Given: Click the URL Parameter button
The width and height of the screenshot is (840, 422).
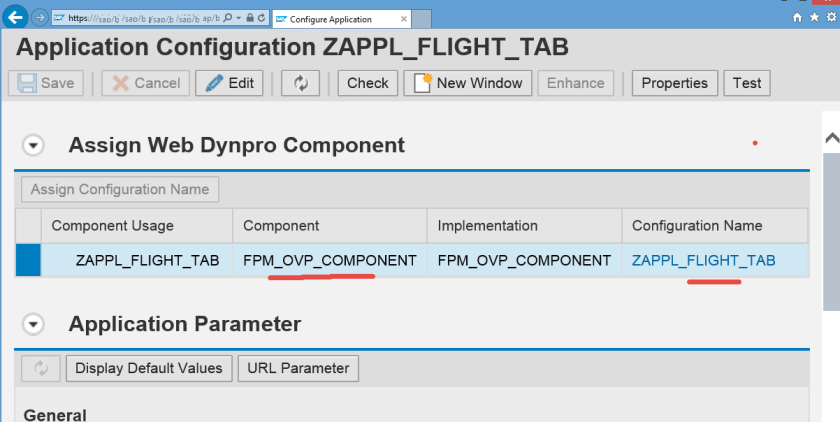Looking at the screenshot, I should point(298,368).
